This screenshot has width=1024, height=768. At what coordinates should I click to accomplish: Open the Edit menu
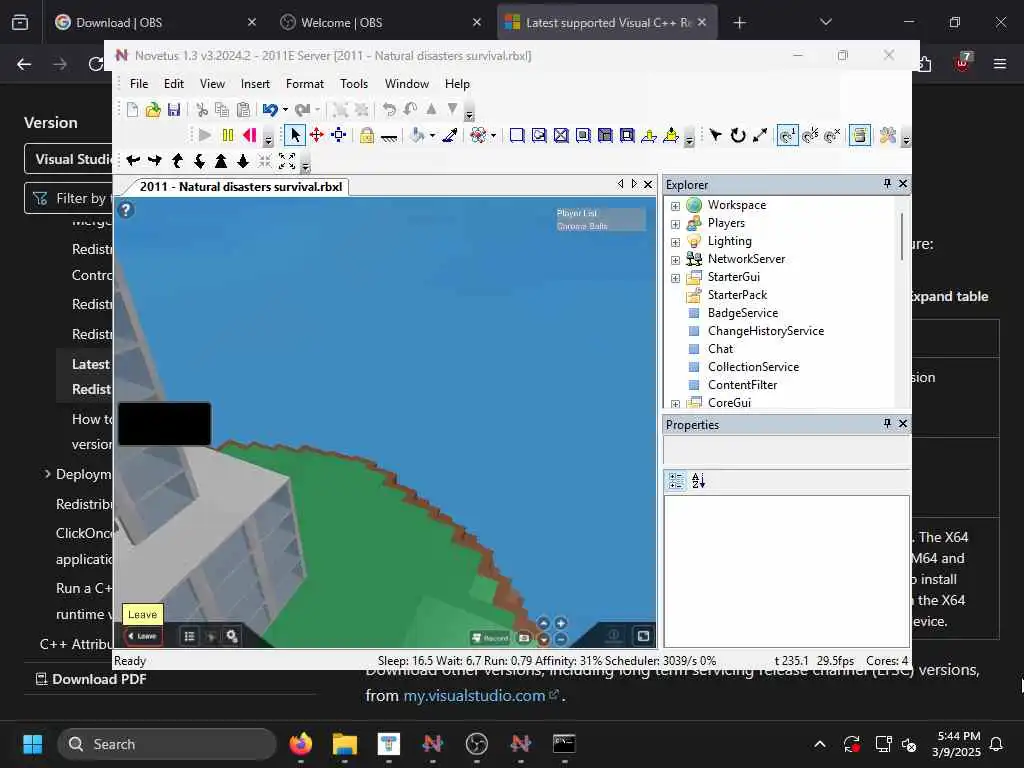pyautogui.click(x=174, y=84)
